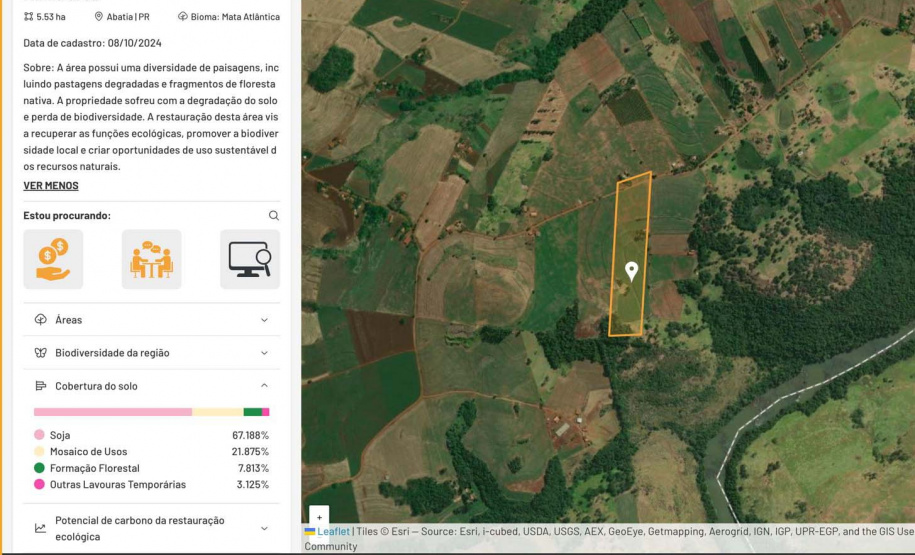This screenshot has width=915, height=555.
Task: Click the pink Soja legend swatch
Action: [39, 436]
